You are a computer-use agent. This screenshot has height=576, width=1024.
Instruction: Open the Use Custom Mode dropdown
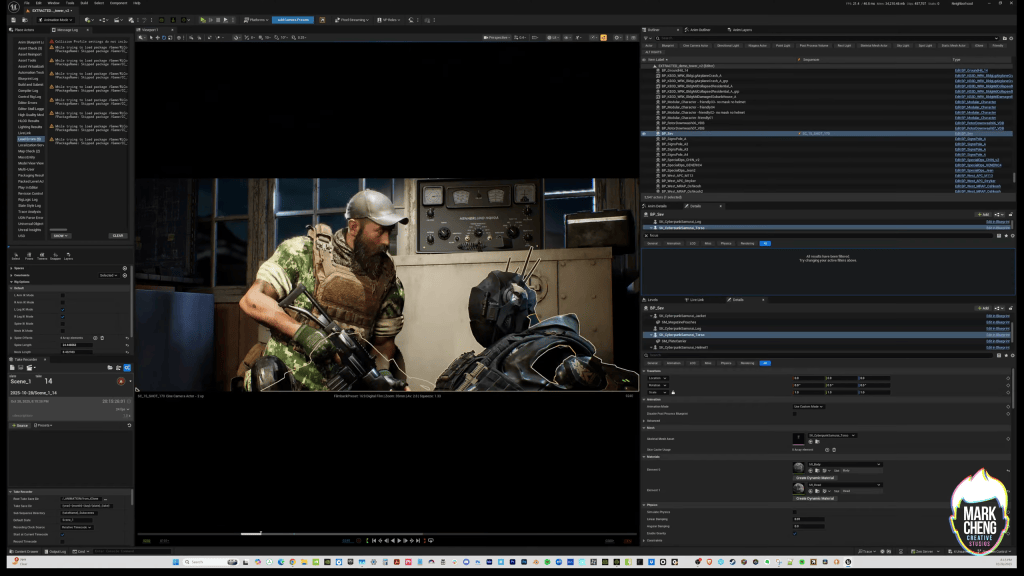click(x=808, y=406)
